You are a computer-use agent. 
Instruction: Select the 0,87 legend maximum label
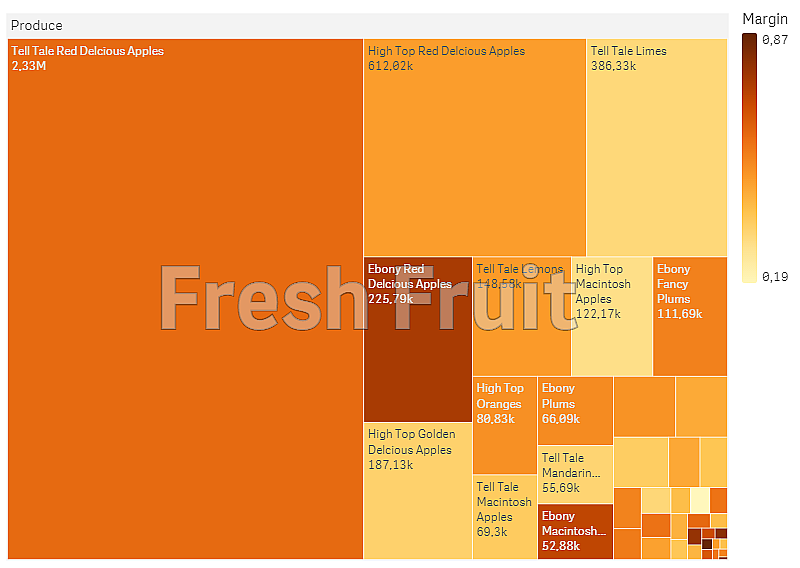point(774,40)
